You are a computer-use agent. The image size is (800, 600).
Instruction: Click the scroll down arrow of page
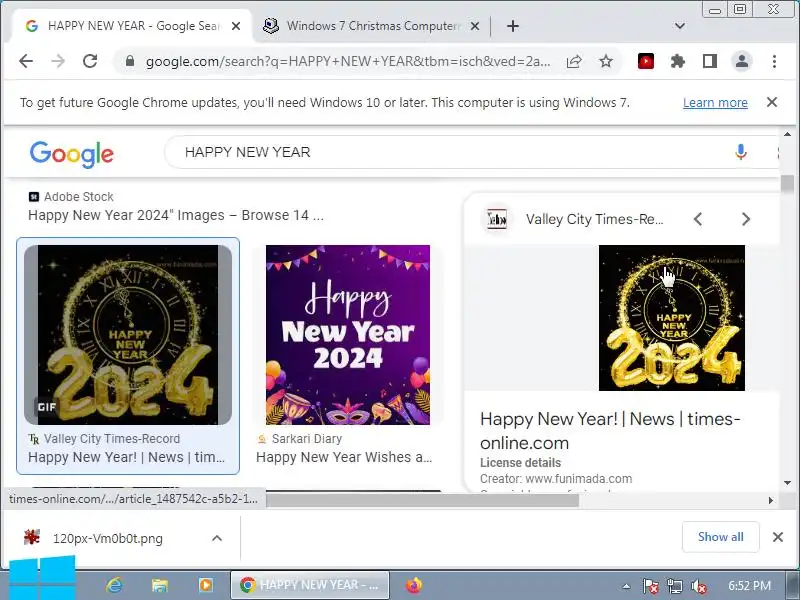(788, 483)
